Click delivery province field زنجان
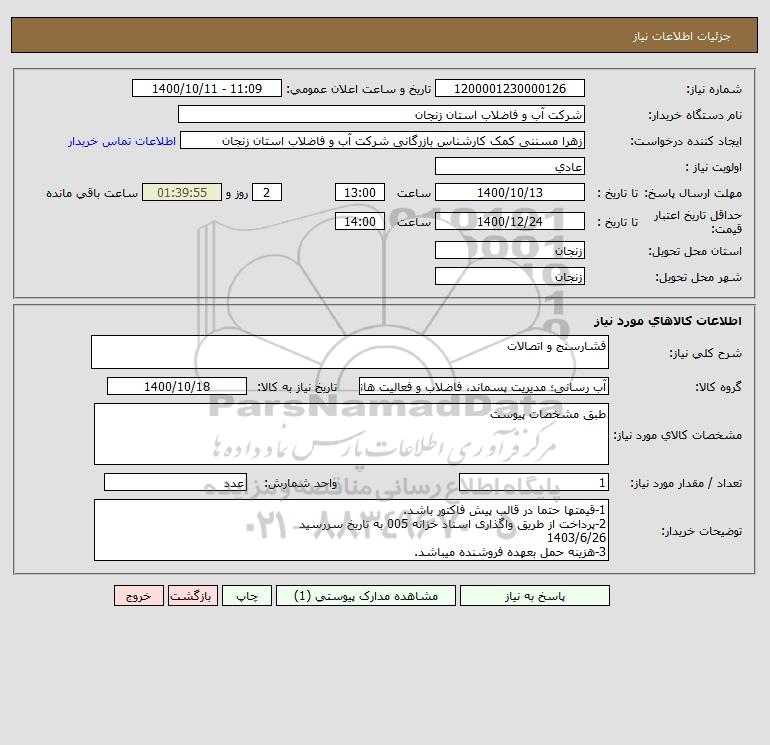The height and width of the screenshot is (745, 770). (x=510, y=250)
